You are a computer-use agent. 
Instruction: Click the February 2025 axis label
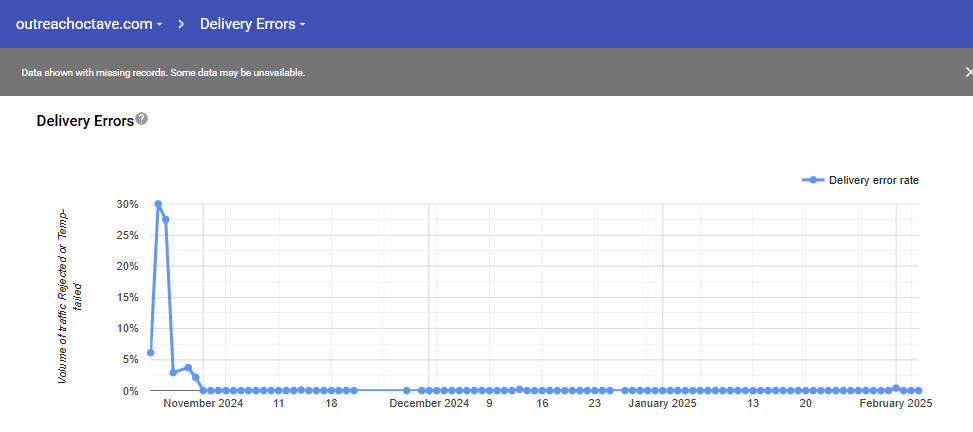point(896,404)
